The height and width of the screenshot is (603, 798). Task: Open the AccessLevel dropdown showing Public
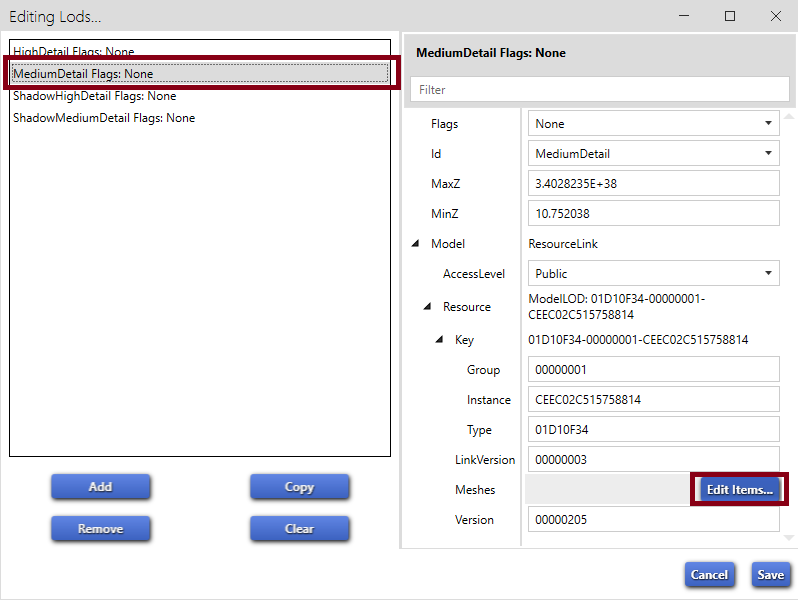pyautogui.click(x=653, y=274)
